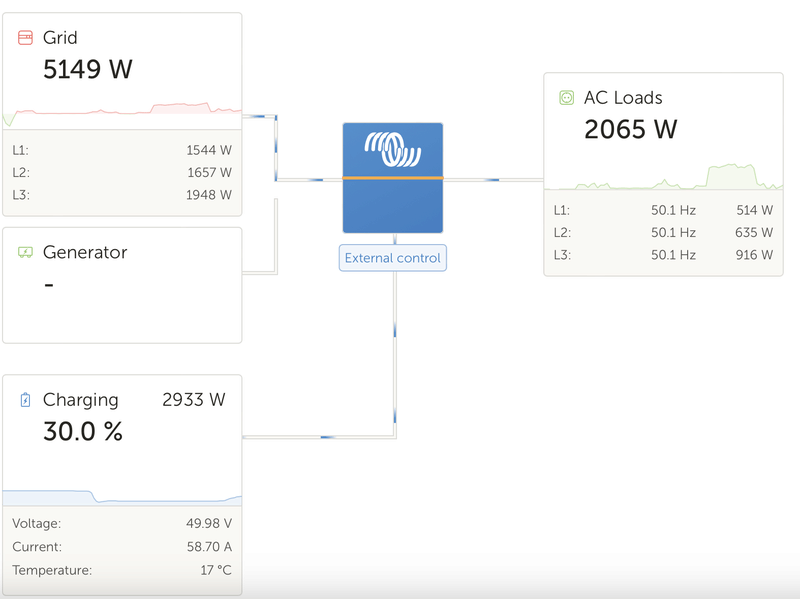Click the Victron inverter logo tile

(x=393, y=178)
